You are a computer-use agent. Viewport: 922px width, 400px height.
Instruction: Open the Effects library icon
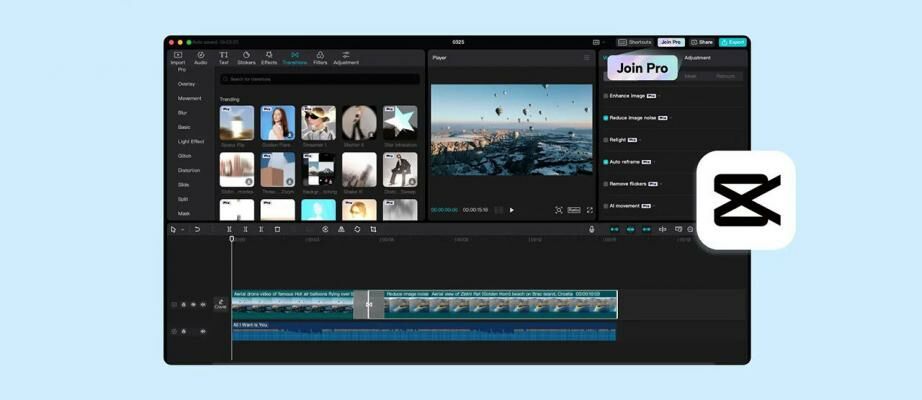(x=269, y=58)
